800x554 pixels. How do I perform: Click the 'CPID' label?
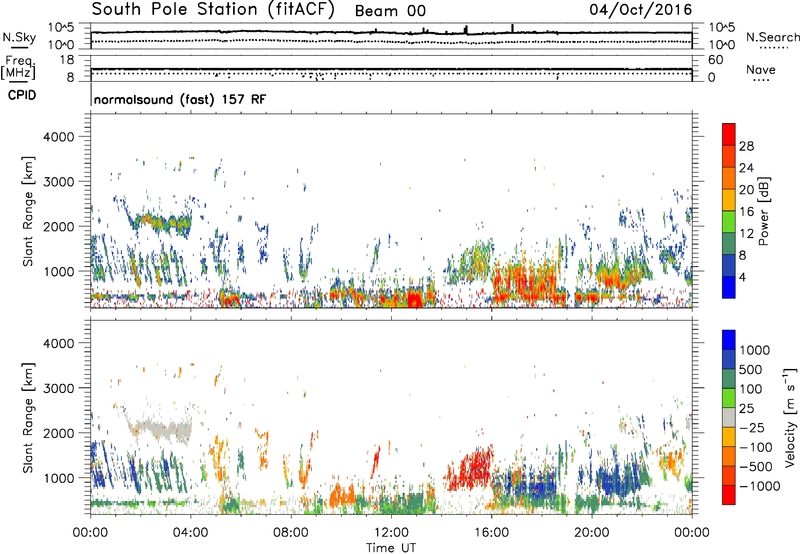[21, 95]
